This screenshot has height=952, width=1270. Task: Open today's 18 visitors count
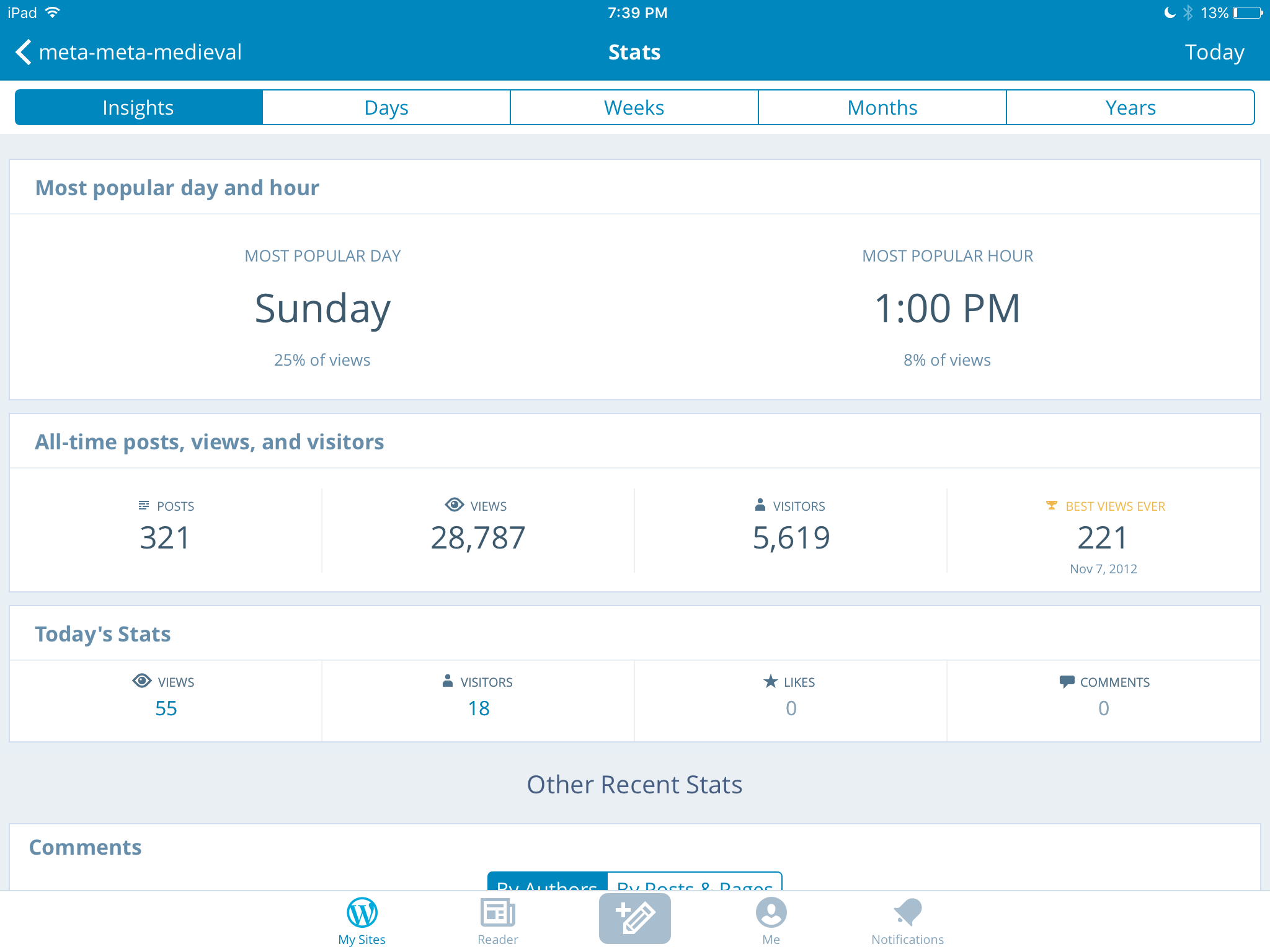pos(478,708)
